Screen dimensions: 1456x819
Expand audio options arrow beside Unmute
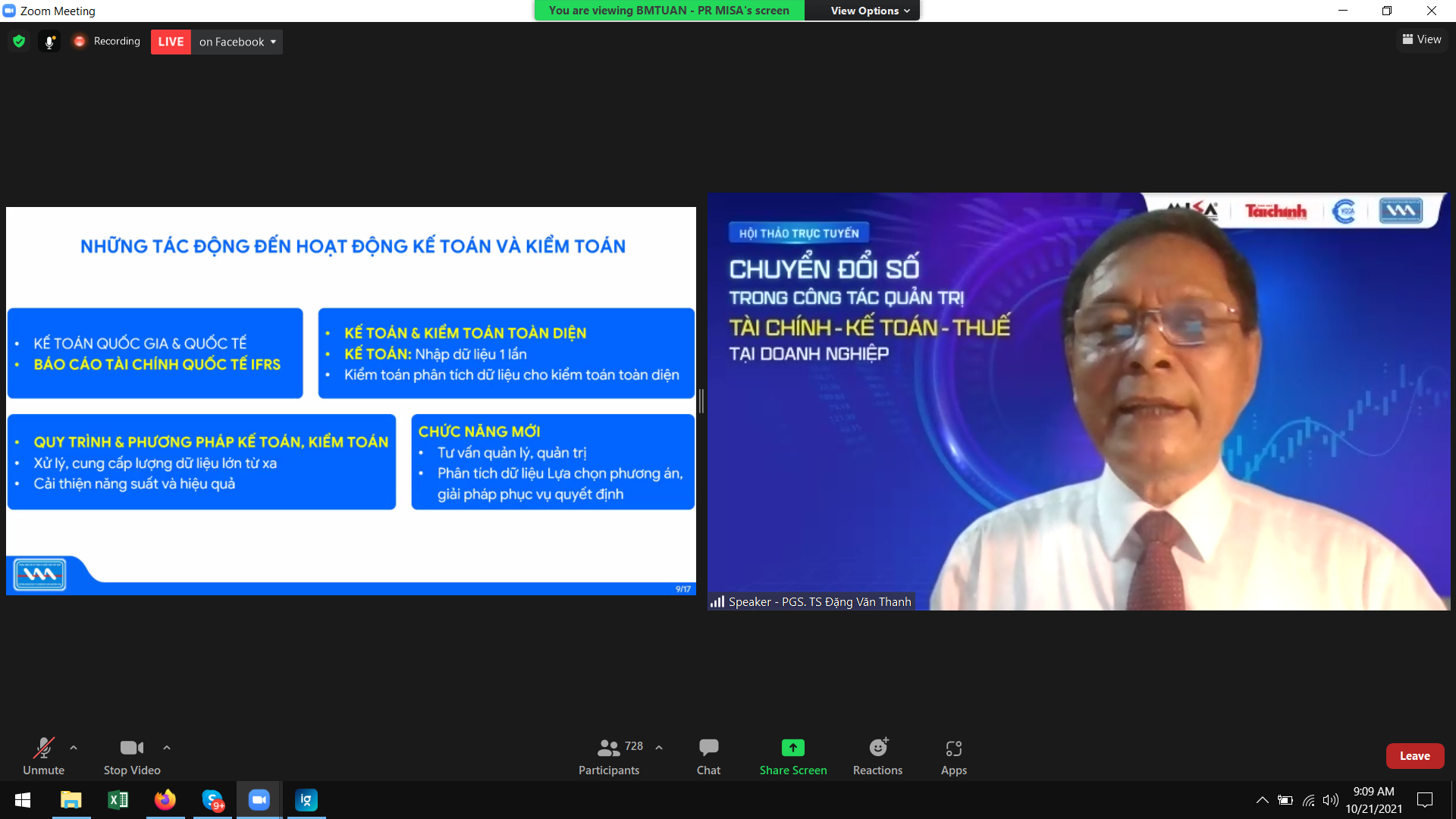tap(74, 748)
